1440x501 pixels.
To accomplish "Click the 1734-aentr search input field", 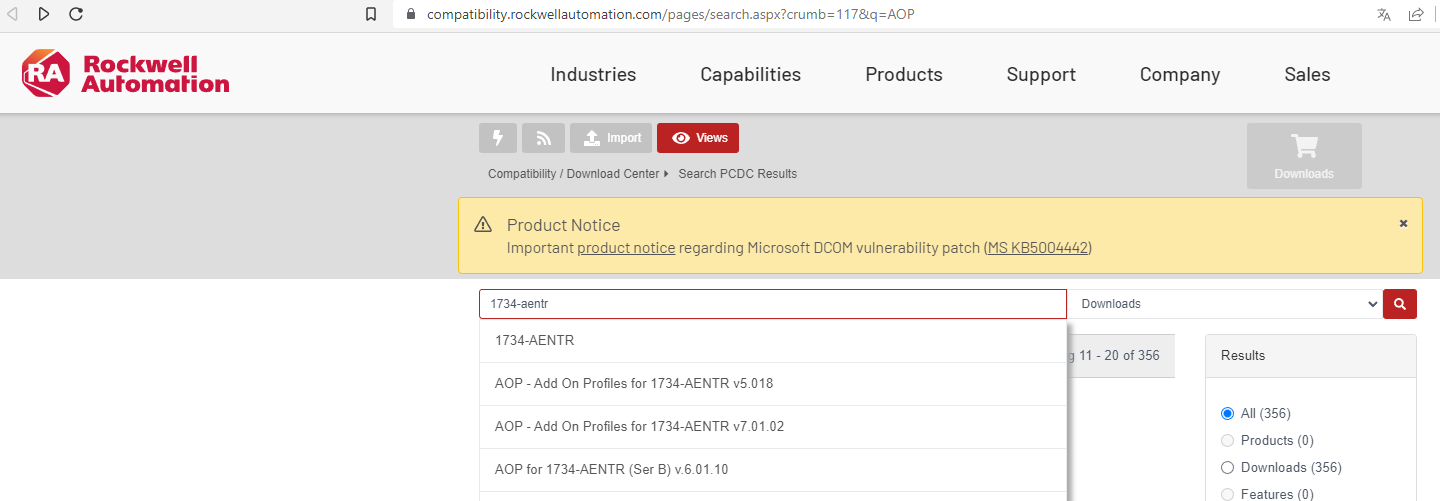I will [x=773, y=304].
